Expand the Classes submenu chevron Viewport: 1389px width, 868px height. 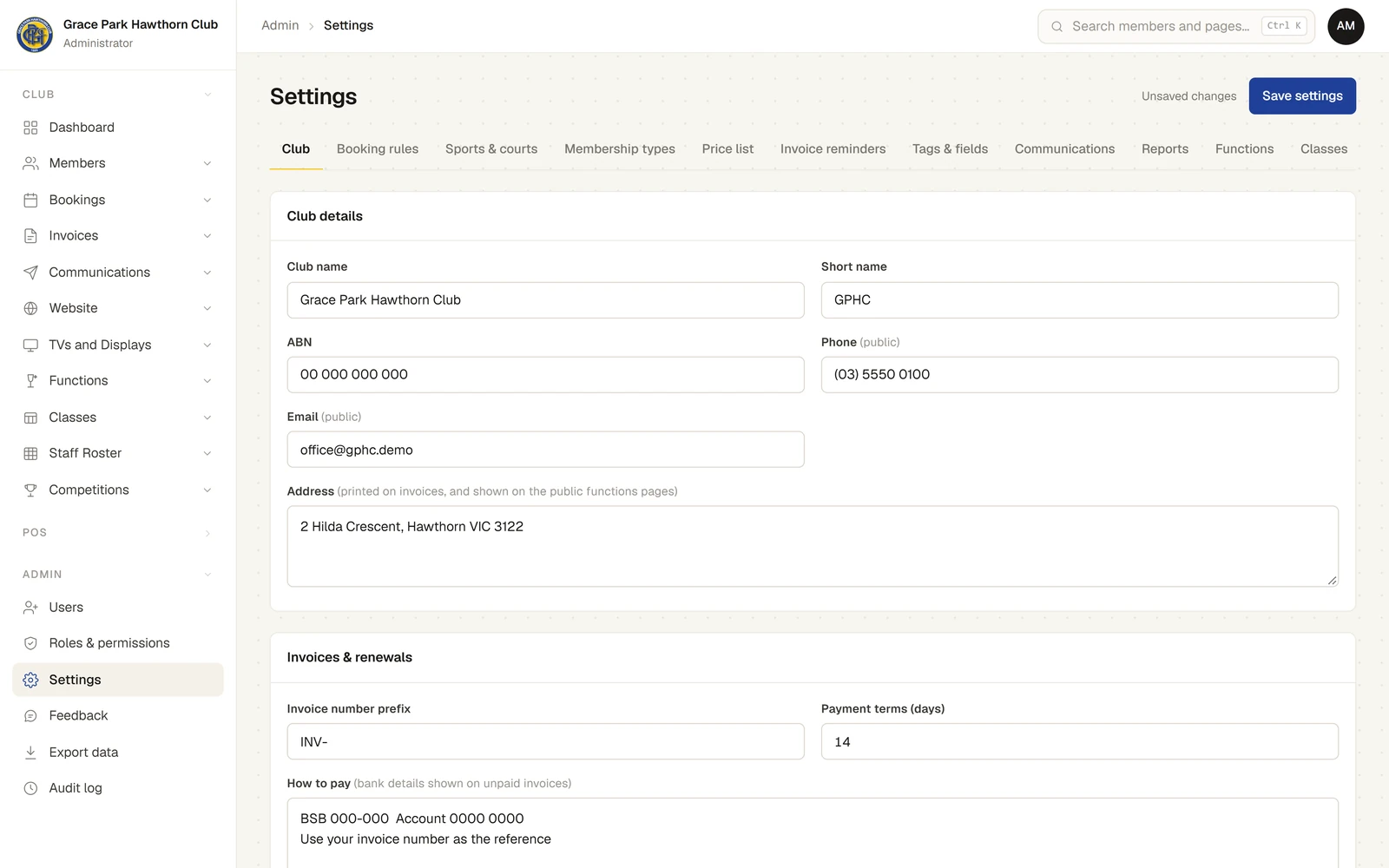[207, 418]
